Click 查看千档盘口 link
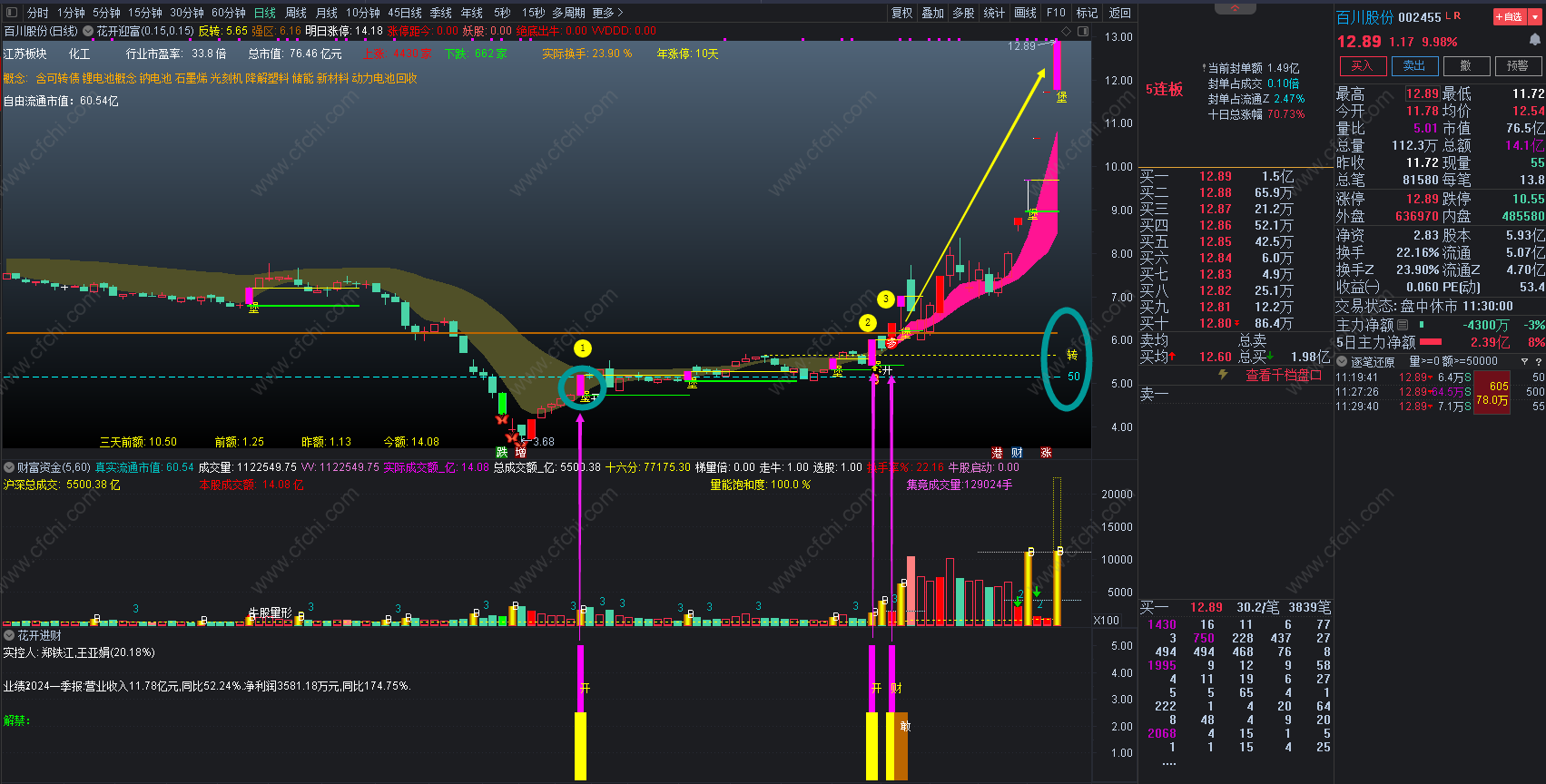 click(1283, 375)
